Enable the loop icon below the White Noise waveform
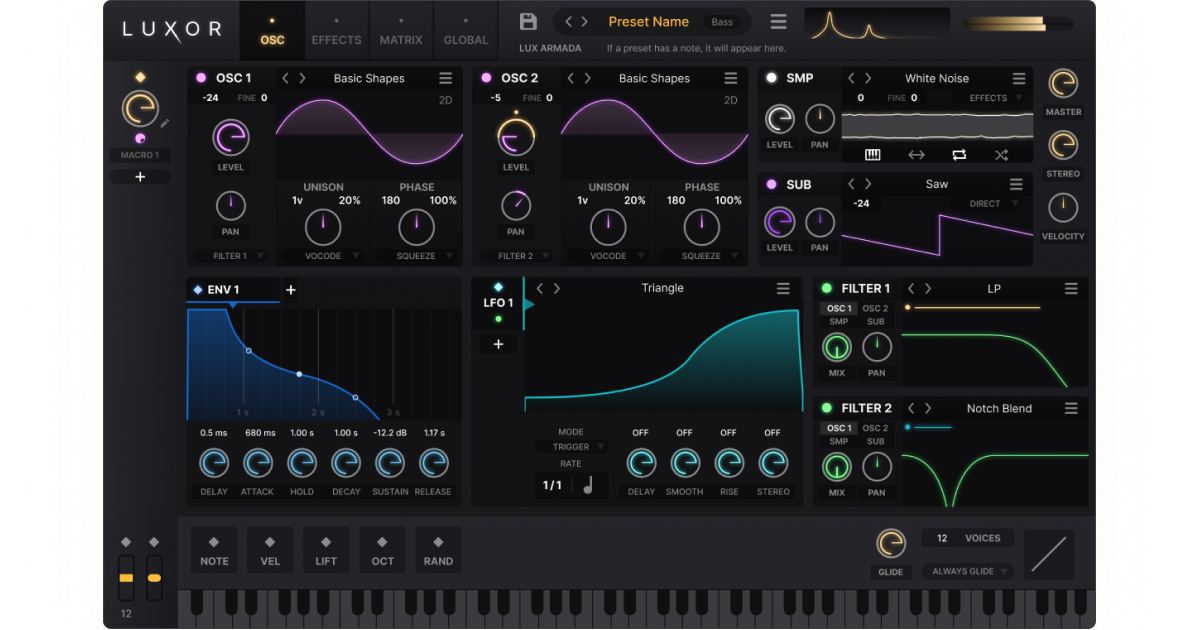 pyautogui.click(x=959, y=155)
